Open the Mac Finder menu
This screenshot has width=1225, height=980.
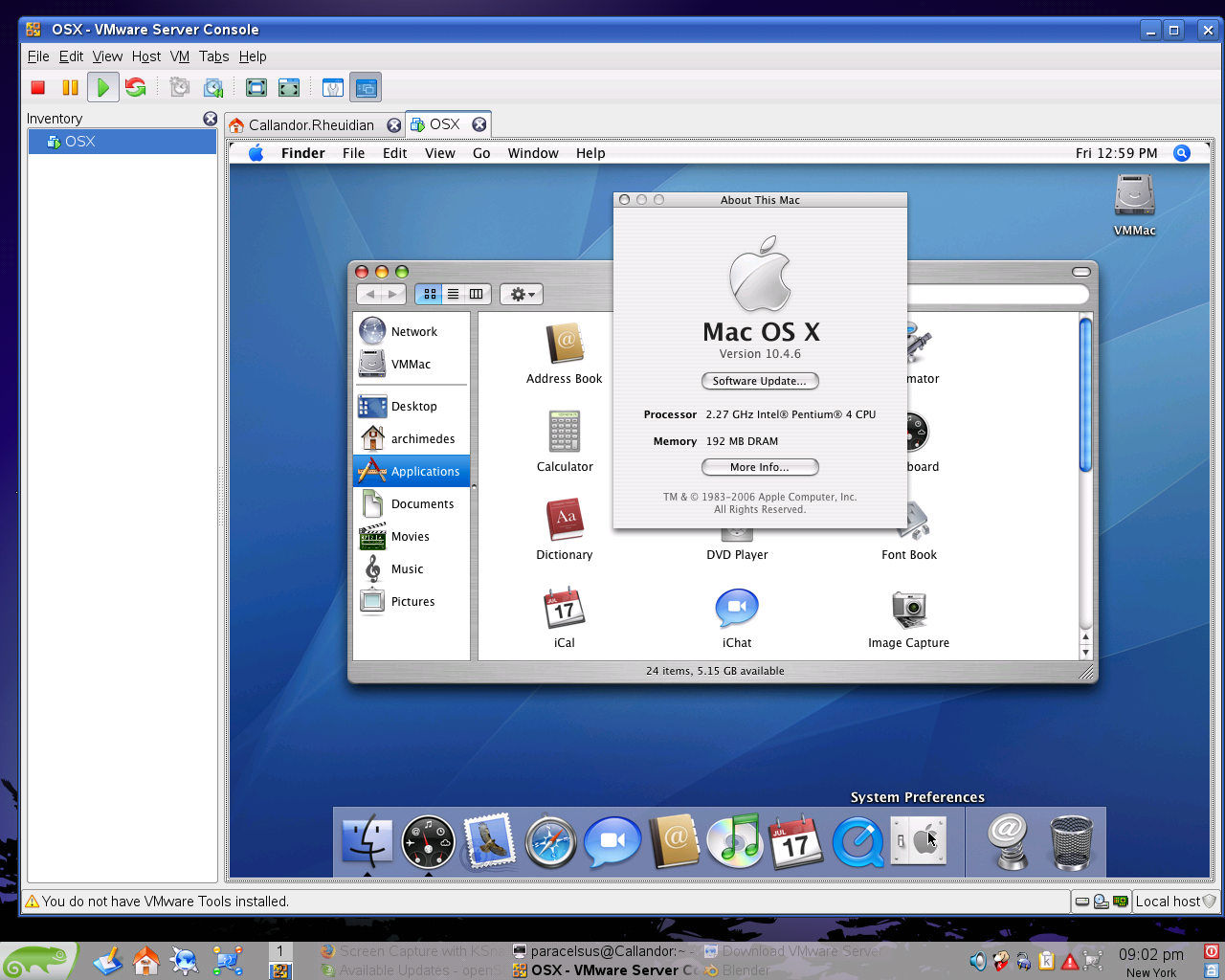point(303,153)
